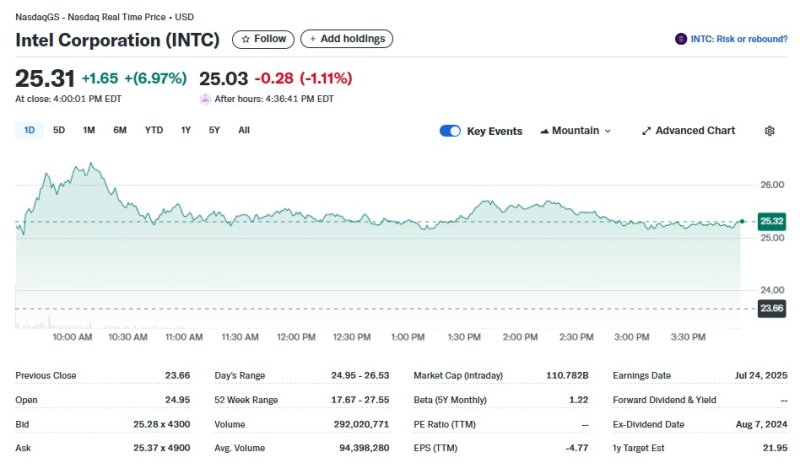The image size is (800, 463).
Task: Click the mountain chart type icon
Action: (544, 131)
